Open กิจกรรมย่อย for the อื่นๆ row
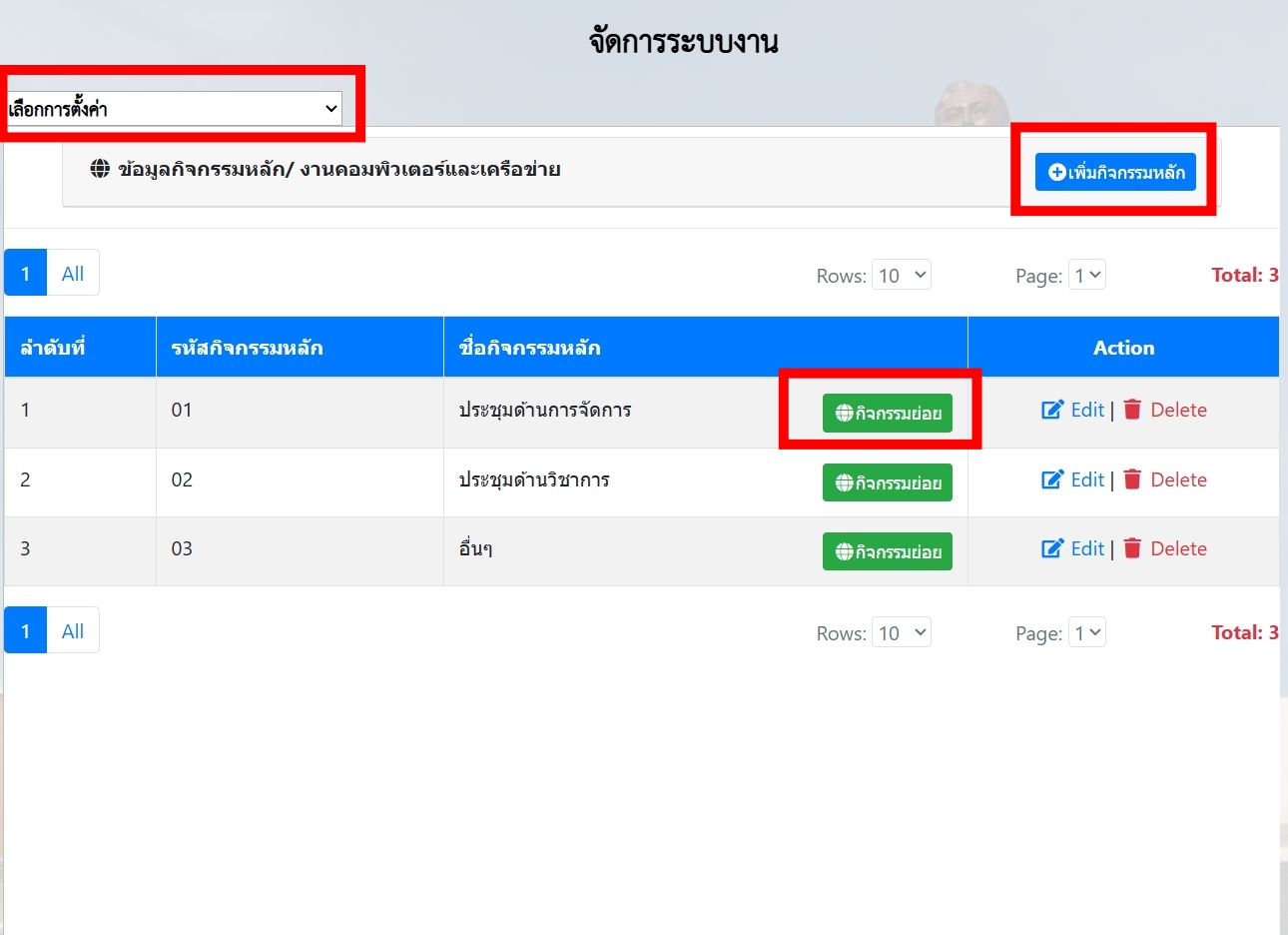 [887, 551]
